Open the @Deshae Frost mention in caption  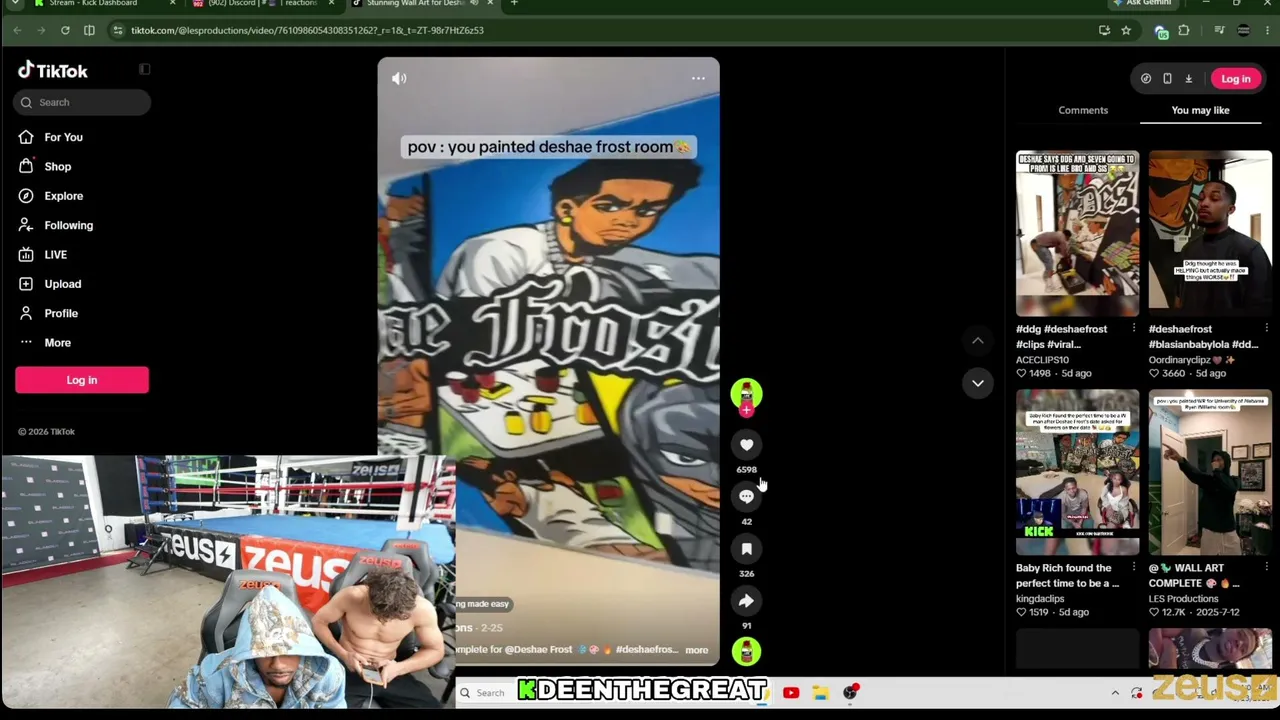point(538,650)
